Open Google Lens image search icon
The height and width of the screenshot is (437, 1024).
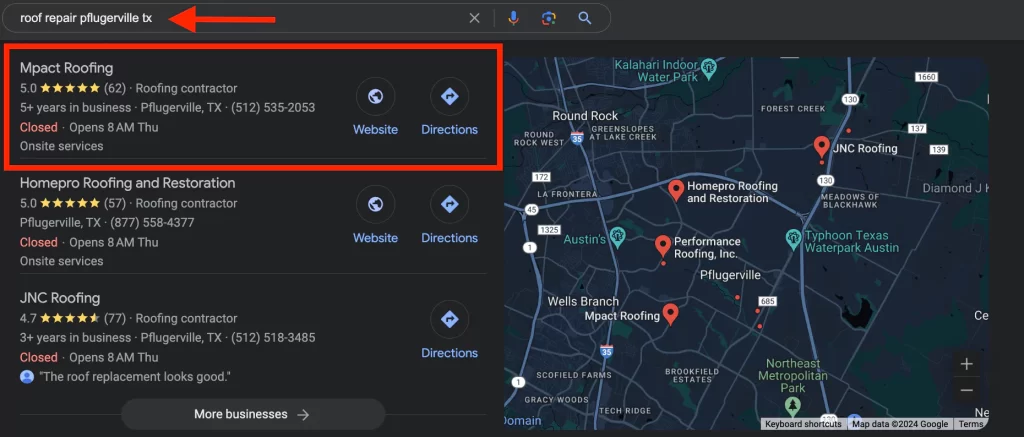[549, 18]
